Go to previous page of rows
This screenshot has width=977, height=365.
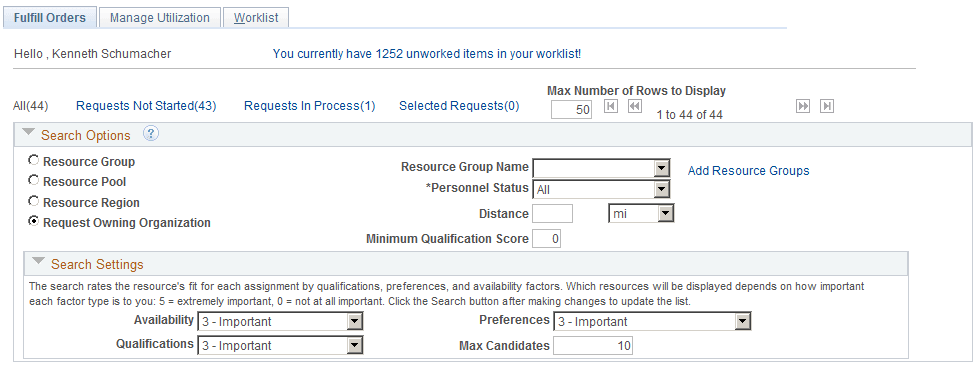634,107
